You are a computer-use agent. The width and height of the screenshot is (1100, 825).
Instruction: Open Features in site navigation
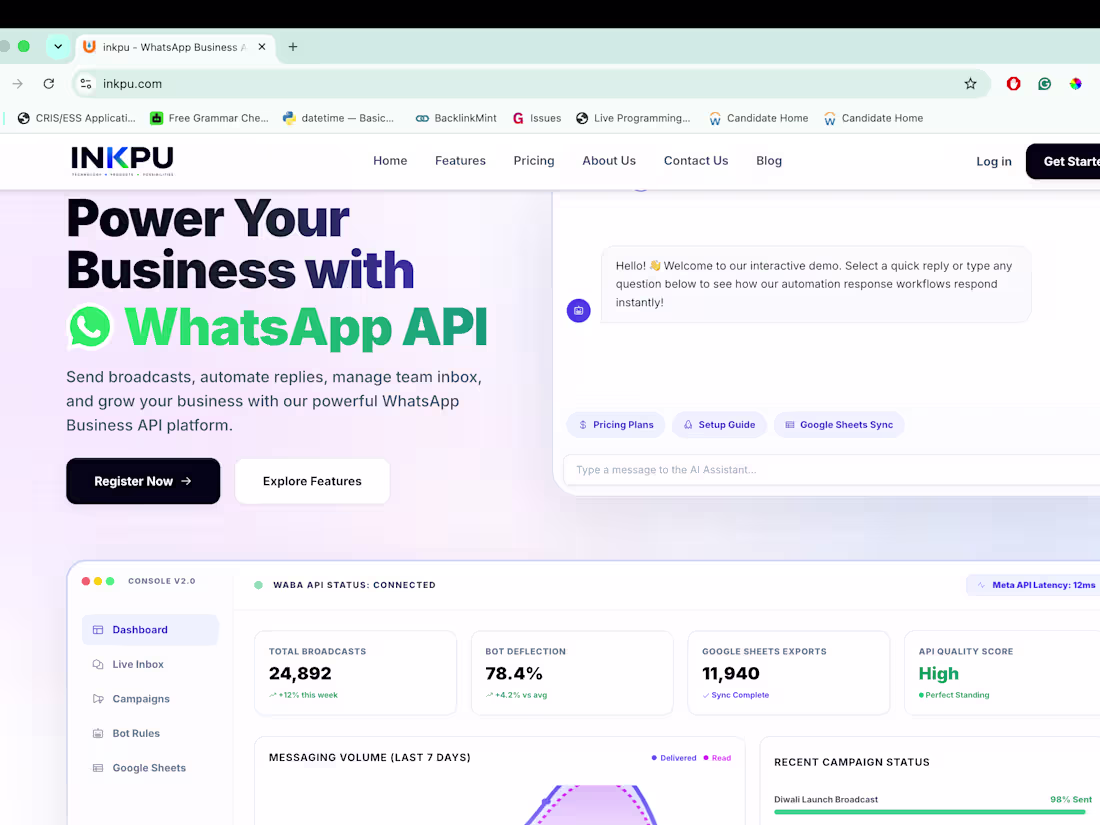tap(460, 161)
